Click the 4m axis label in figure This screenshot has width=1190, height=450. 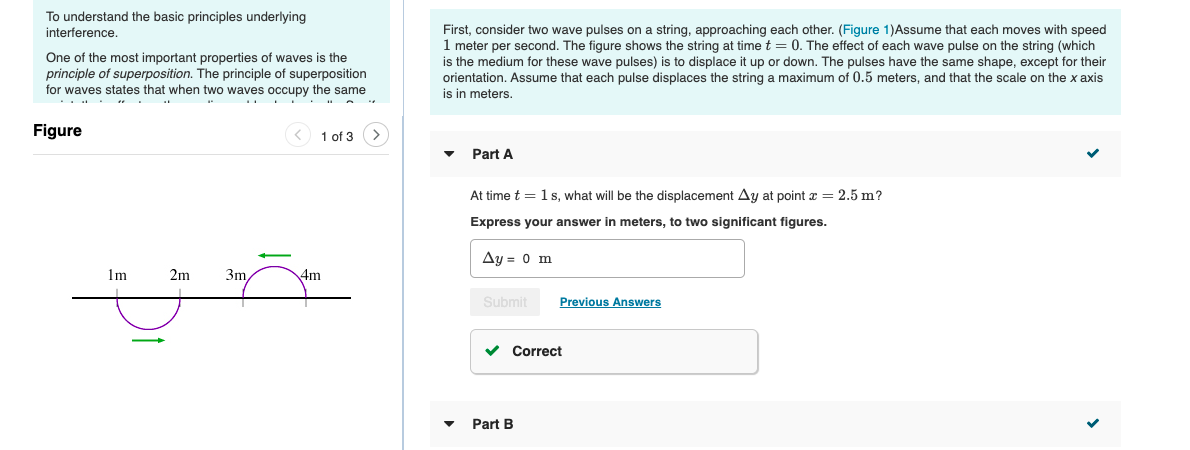(x=311, y=274)
